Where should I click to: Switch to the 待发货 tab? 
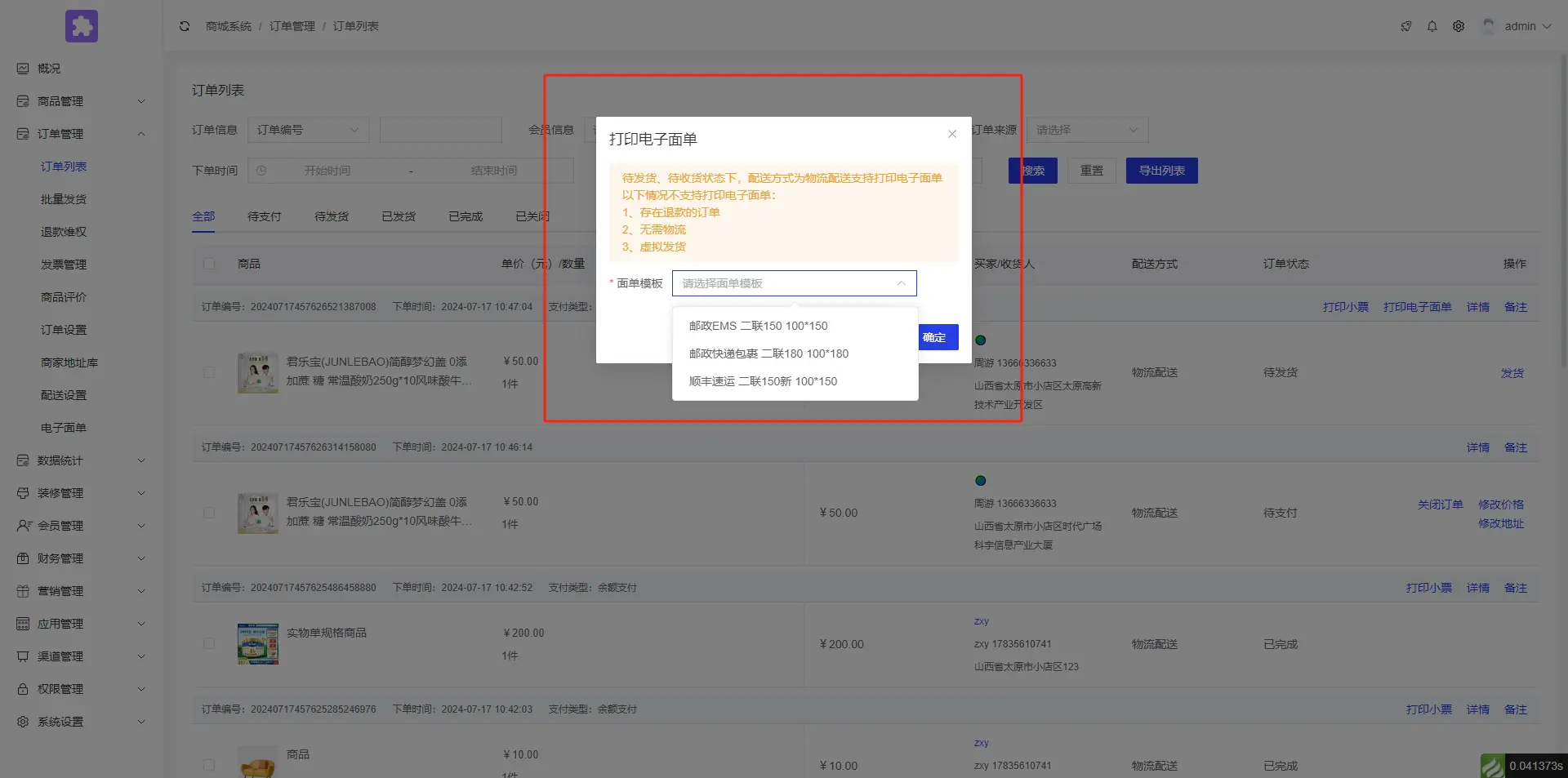[332, 216]
